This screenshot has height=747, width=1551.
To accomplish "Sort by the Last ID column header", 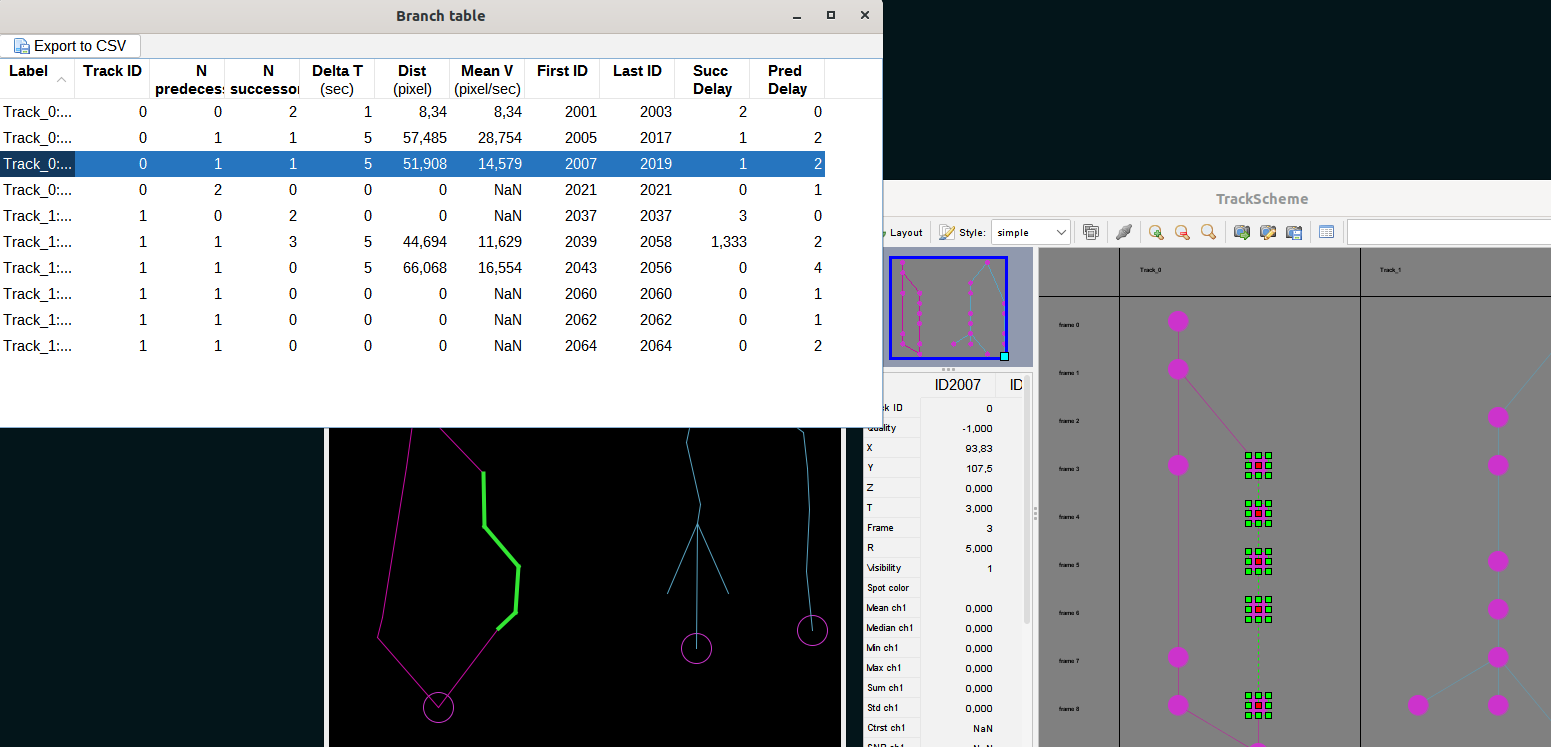I will pos(637,79).
